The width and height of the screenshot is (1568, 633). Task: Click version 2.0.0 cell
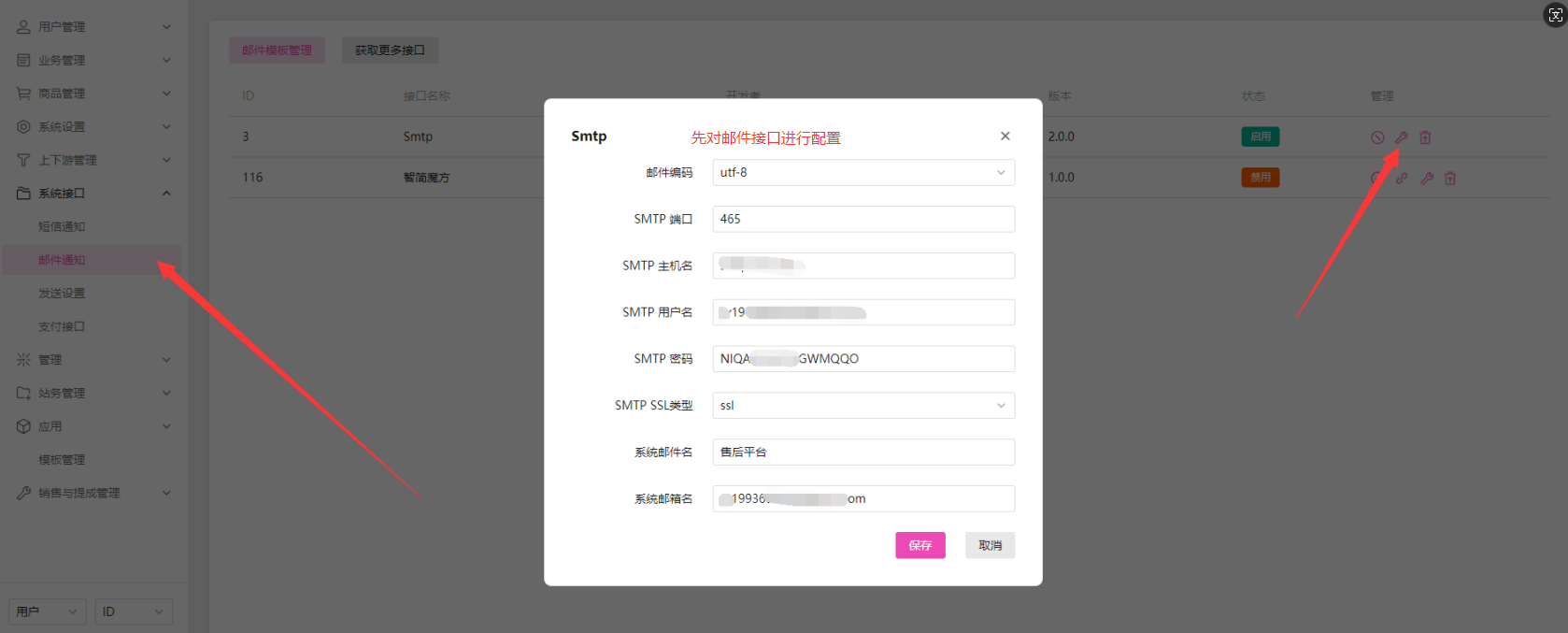click(x=1062, y=137)
